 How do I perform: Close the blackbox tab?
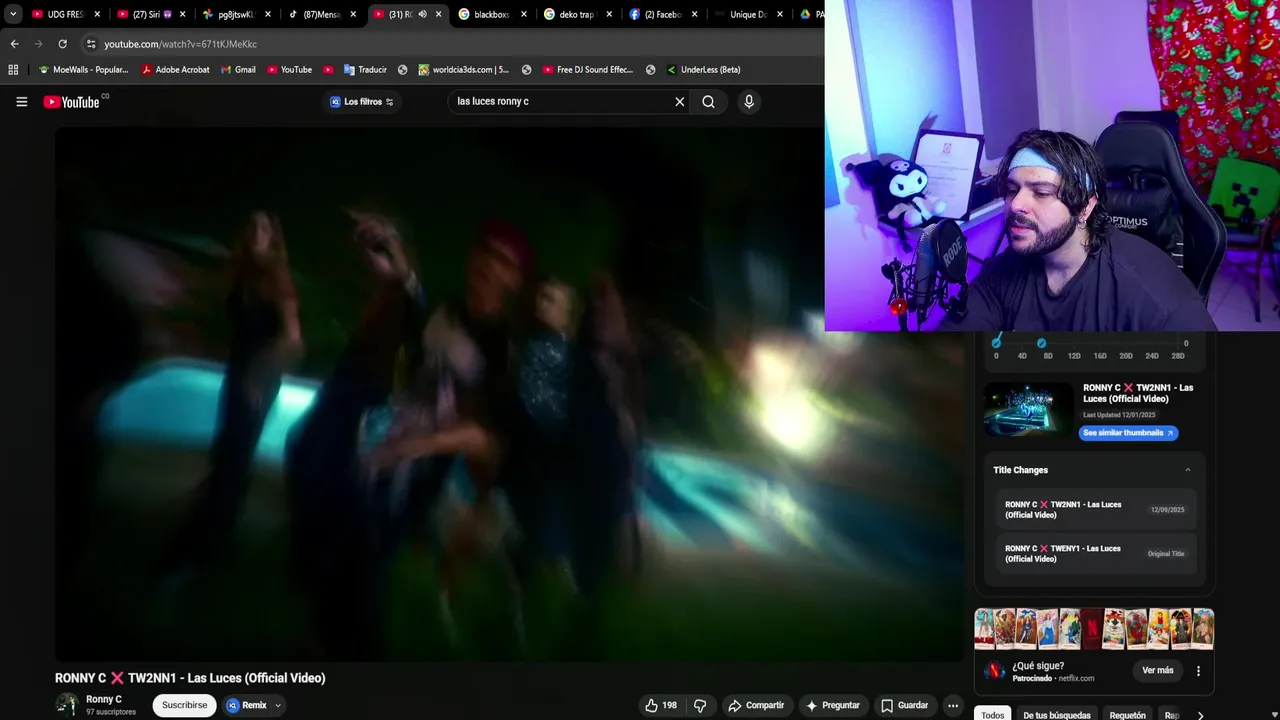tap(523, 14)
